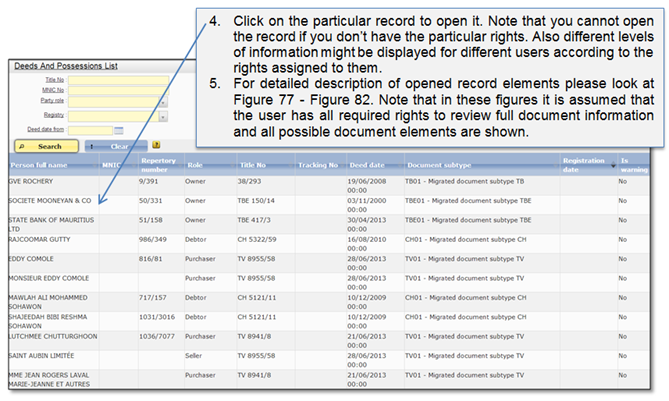Click the yellow help icon beside Clear
The width and height of the screenshot is (669, 401).
pyautogui.click(x=157, y=145)
